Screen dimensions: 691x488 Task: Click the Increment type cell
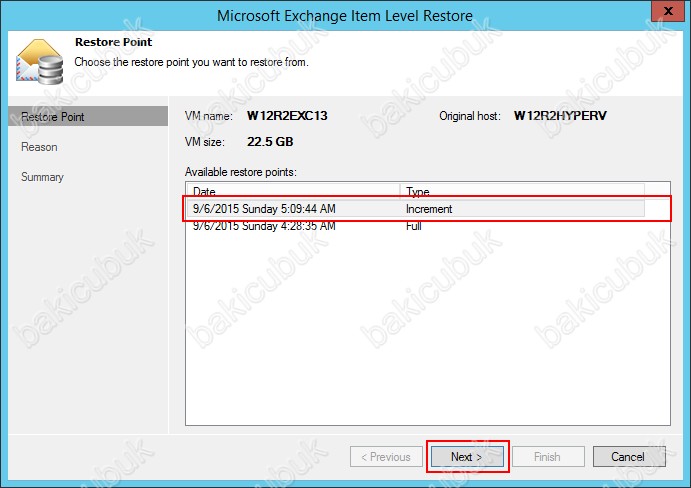(x=429, y=209)
